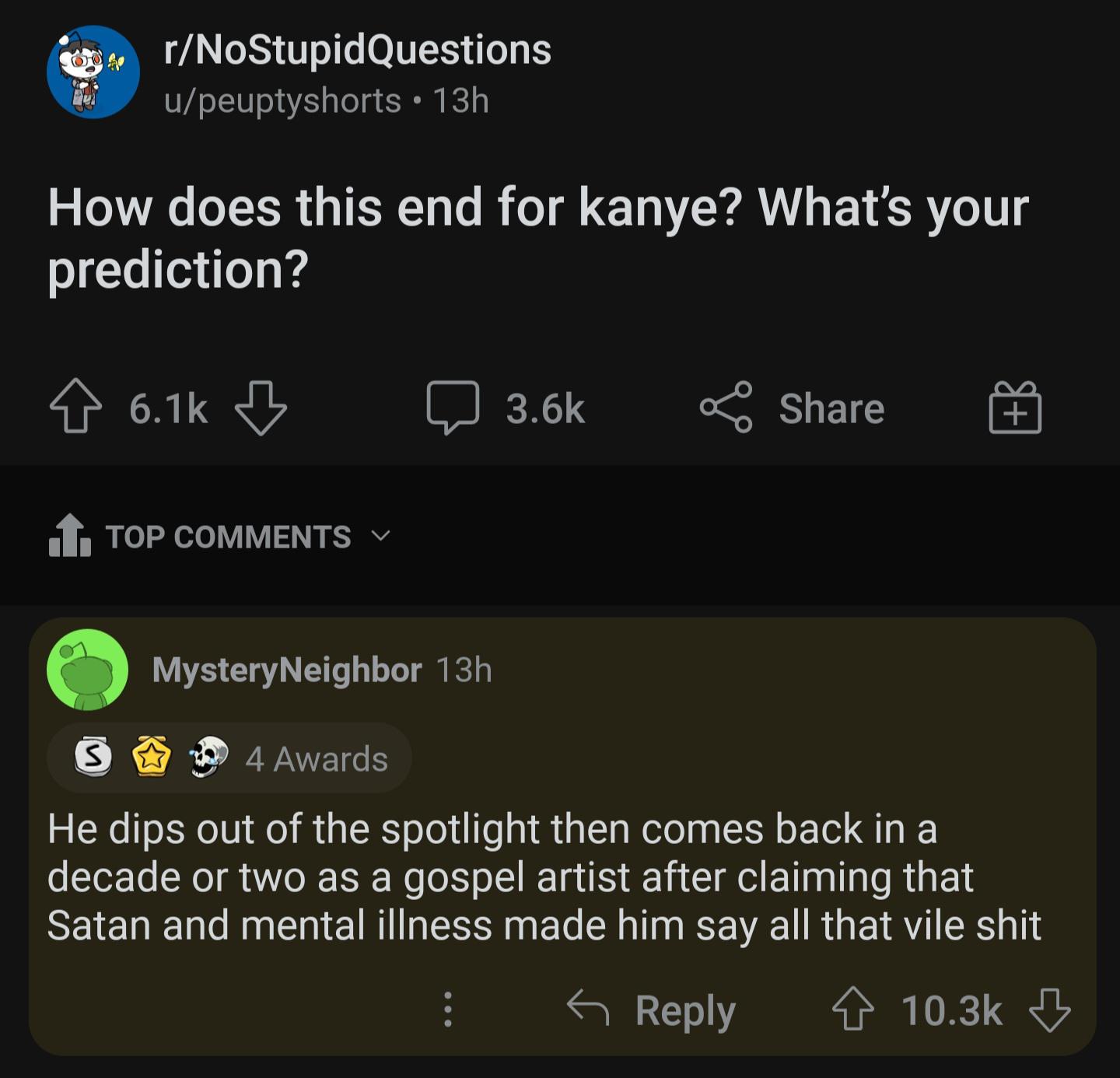Open the post's comments via speech bubble icon

[453, 407]
